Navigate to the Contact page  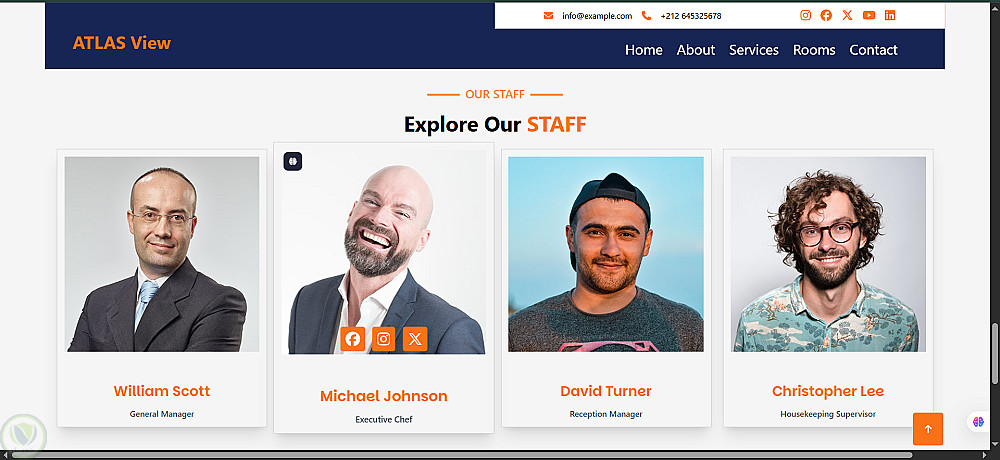(873, 50)
